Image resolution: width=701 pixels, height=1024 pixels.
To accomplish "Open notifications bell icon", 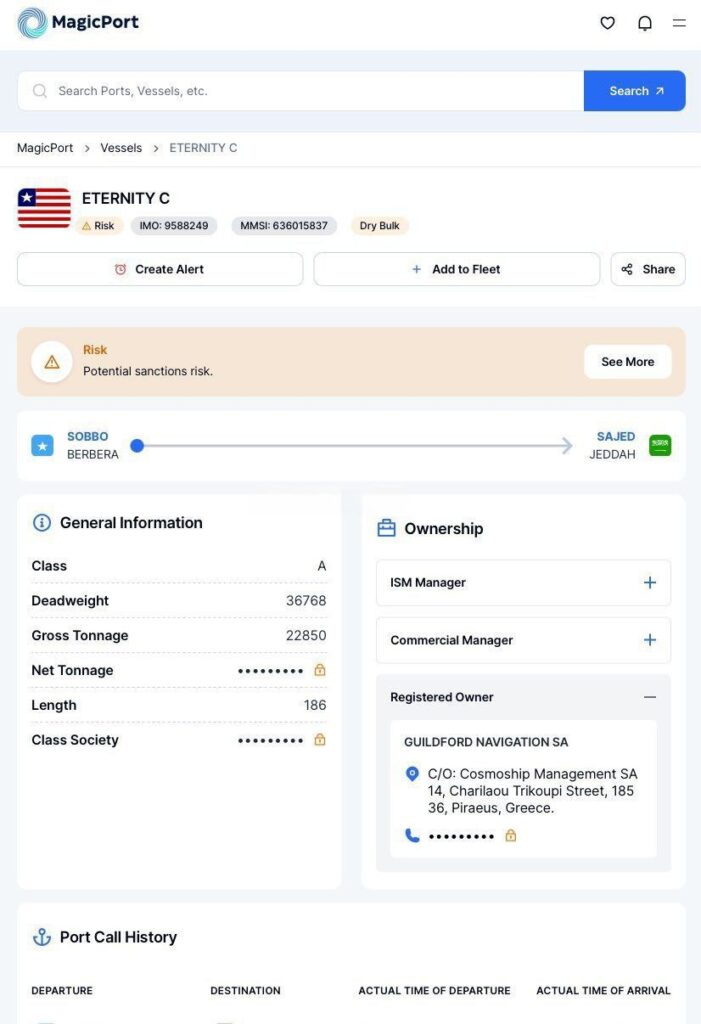I will (x=645, y=23).
